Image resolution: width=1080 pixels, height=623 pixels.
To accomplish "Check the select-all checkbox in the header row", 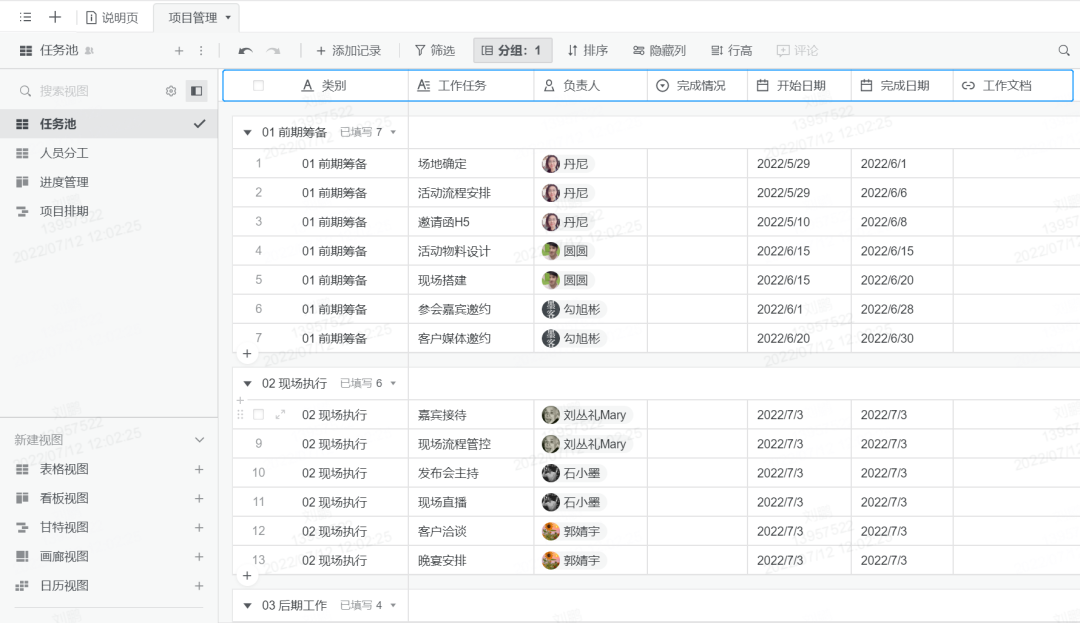I will click(258, 85).
